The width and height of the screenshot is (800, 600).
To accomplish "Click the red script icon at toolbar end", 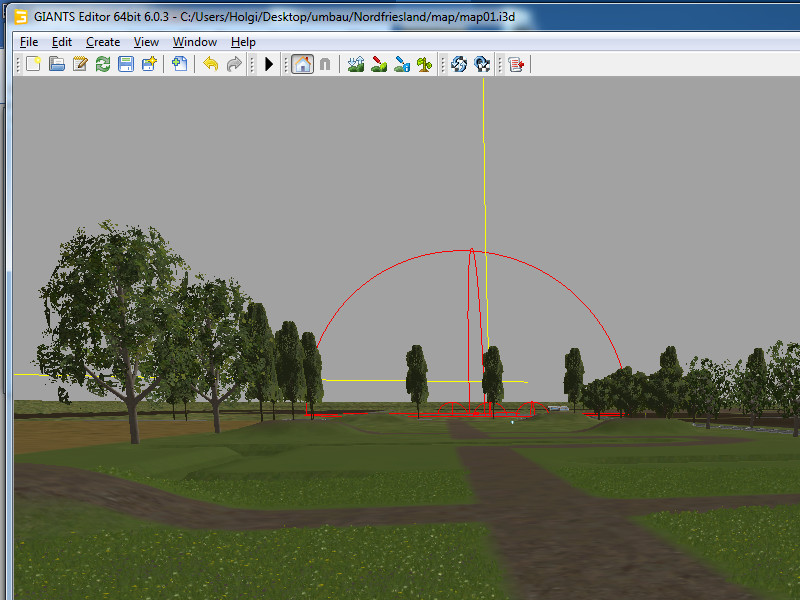I will [515, 64].
